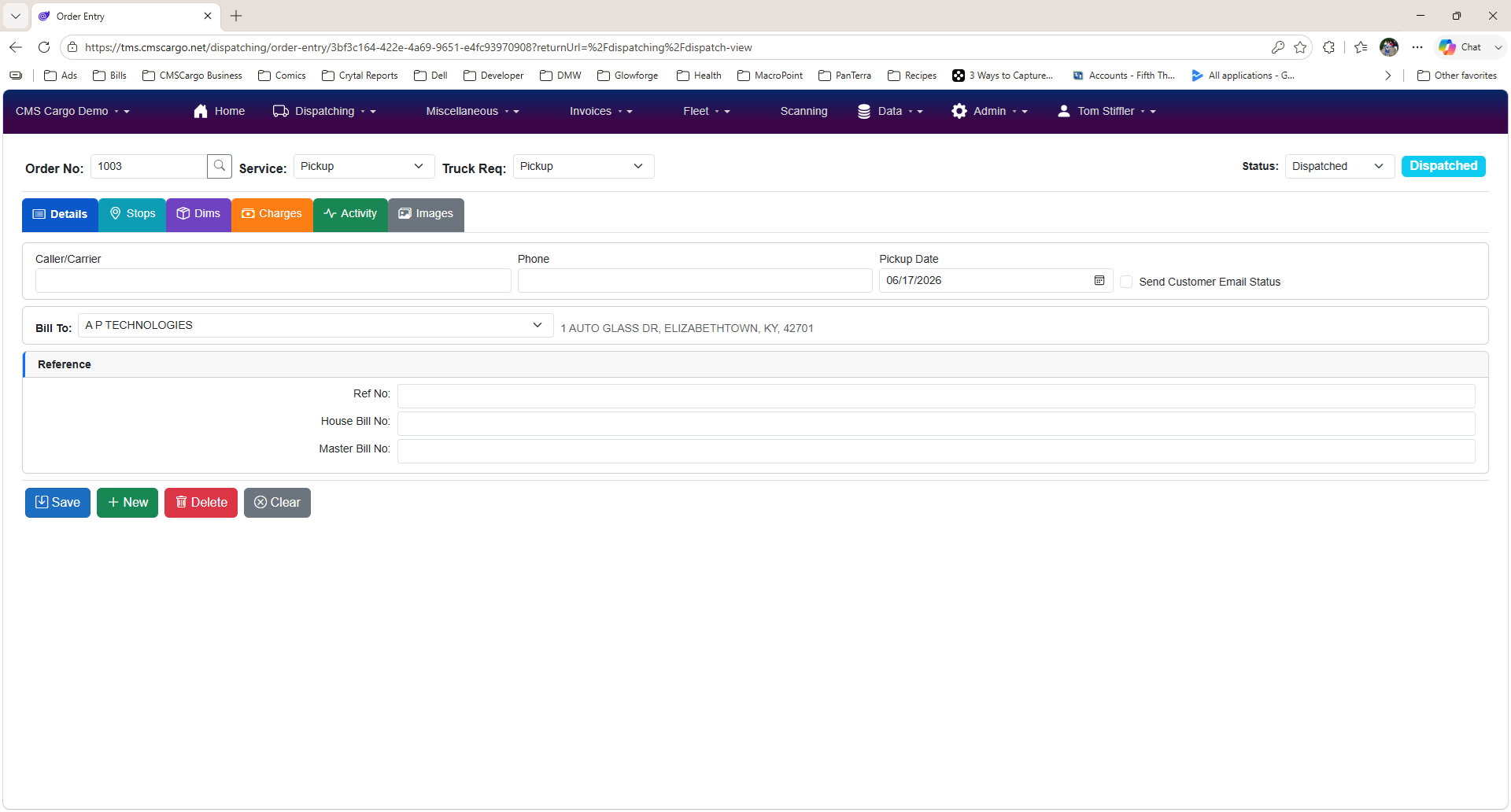
Task: Add this page to favorites with the star icon
Action: [1300, 47]
